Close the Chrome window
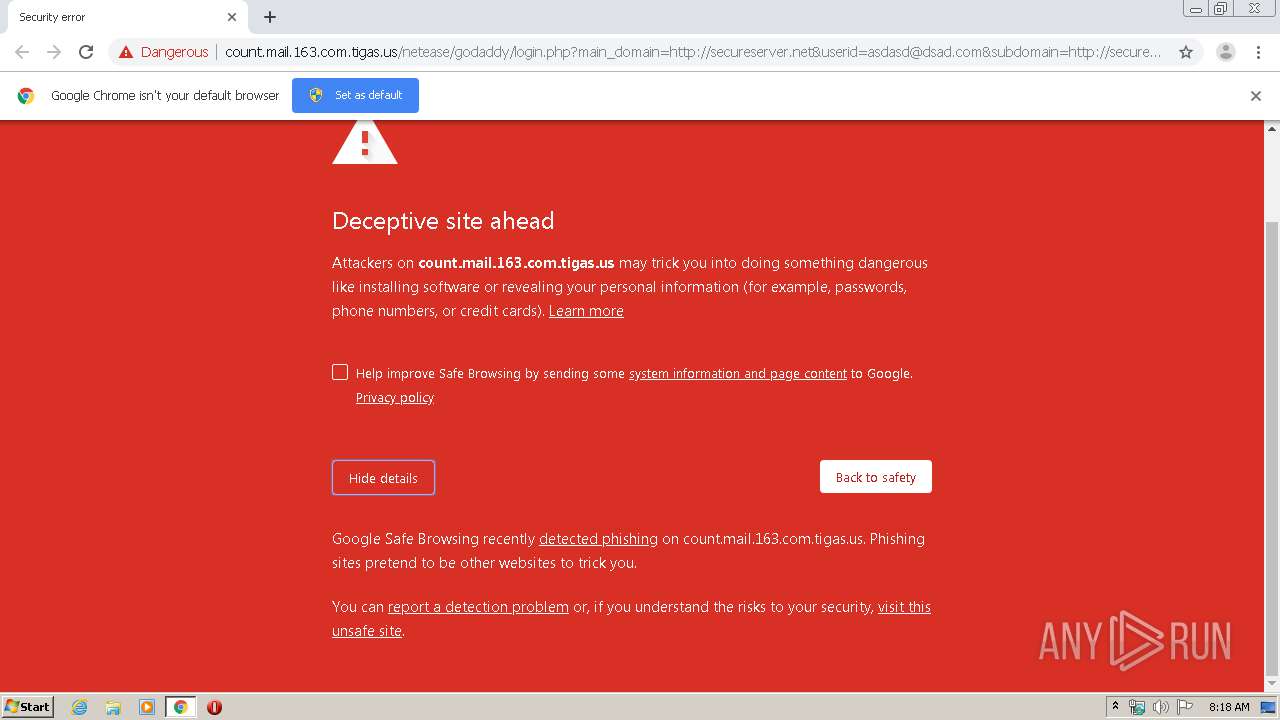Viewport: 1280px width, 720px height. (x=1254, y=9)
